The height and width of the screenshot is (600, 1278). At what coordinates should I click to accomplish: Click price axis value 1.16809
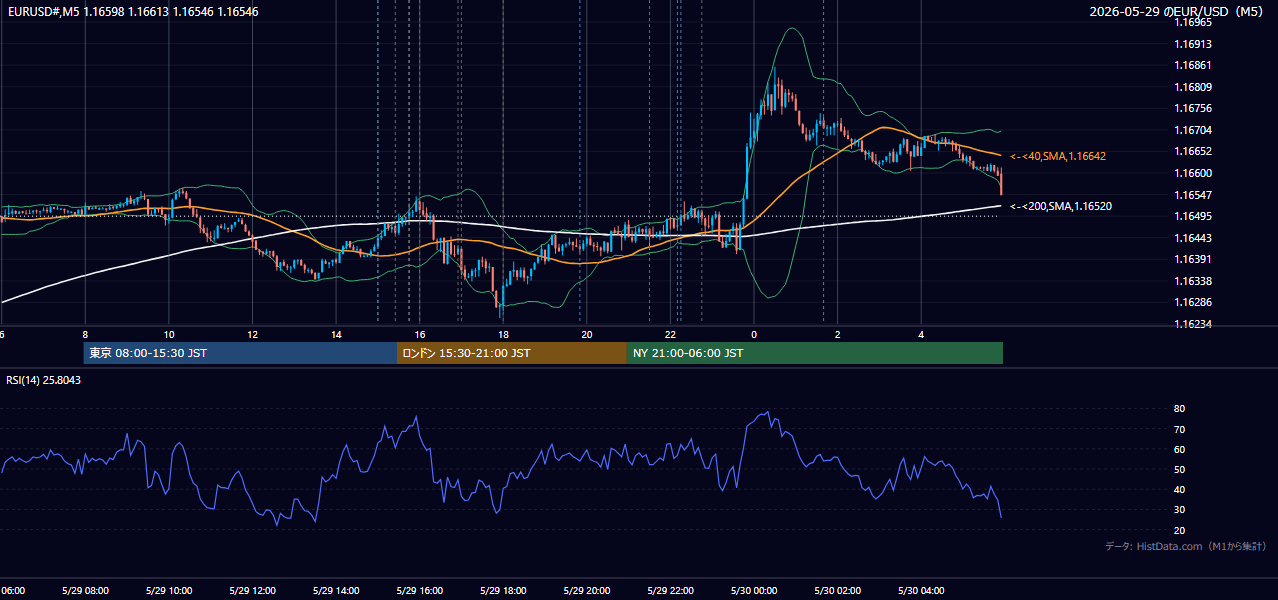tap(1194, 87)
